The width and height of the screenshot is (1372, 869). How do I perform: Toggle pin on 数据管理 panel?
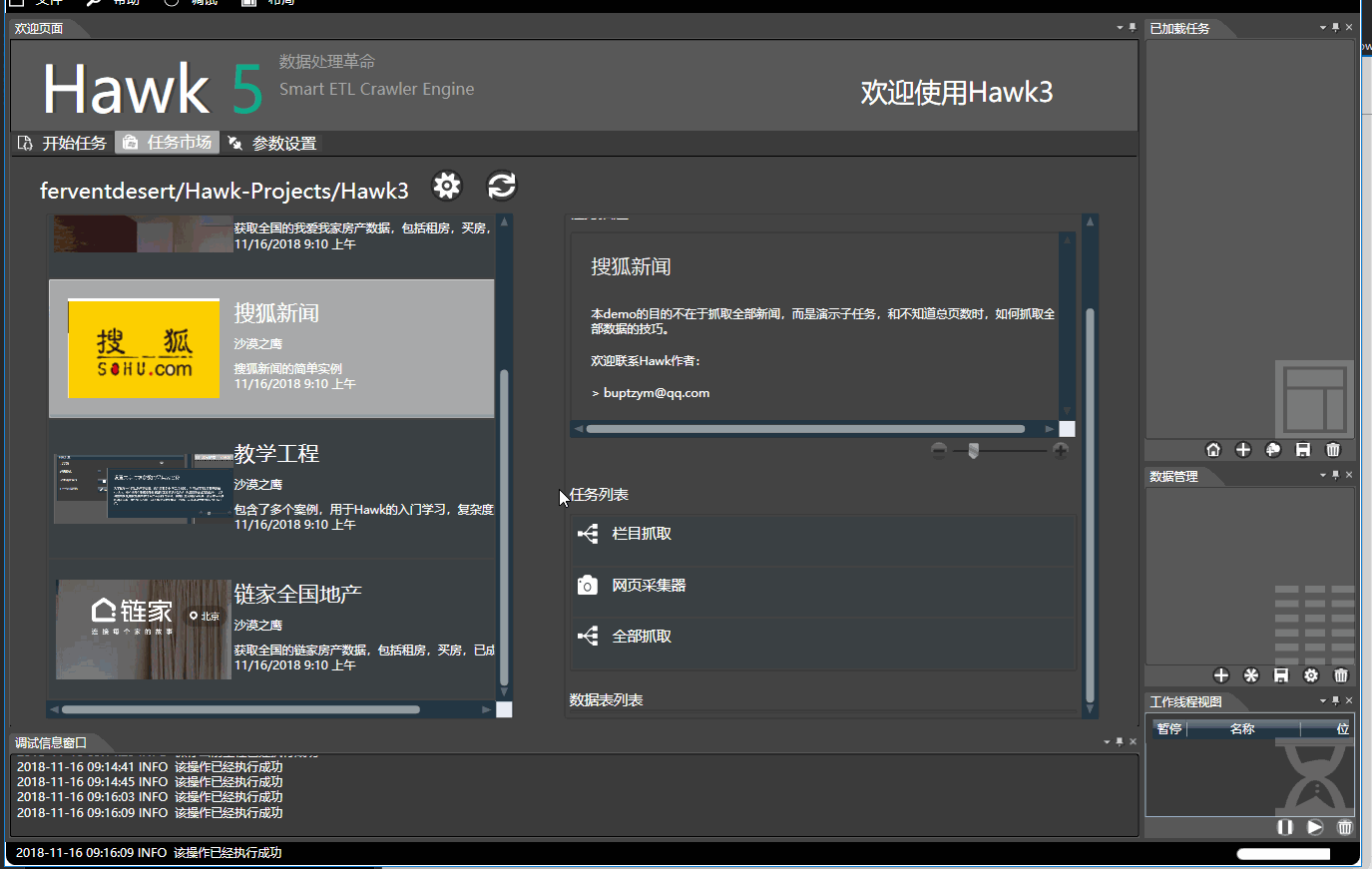coord(1336,476)
